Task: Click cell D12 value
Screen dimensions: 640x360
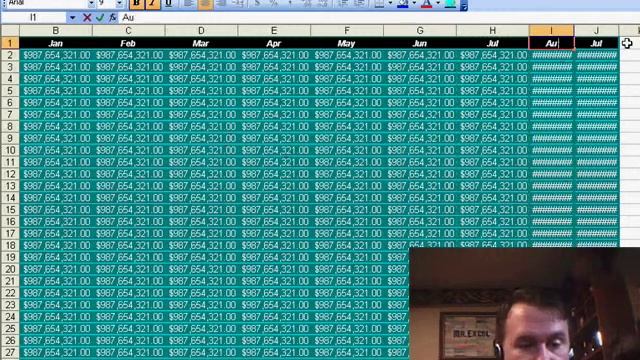Action: click(x=201, y=174)
